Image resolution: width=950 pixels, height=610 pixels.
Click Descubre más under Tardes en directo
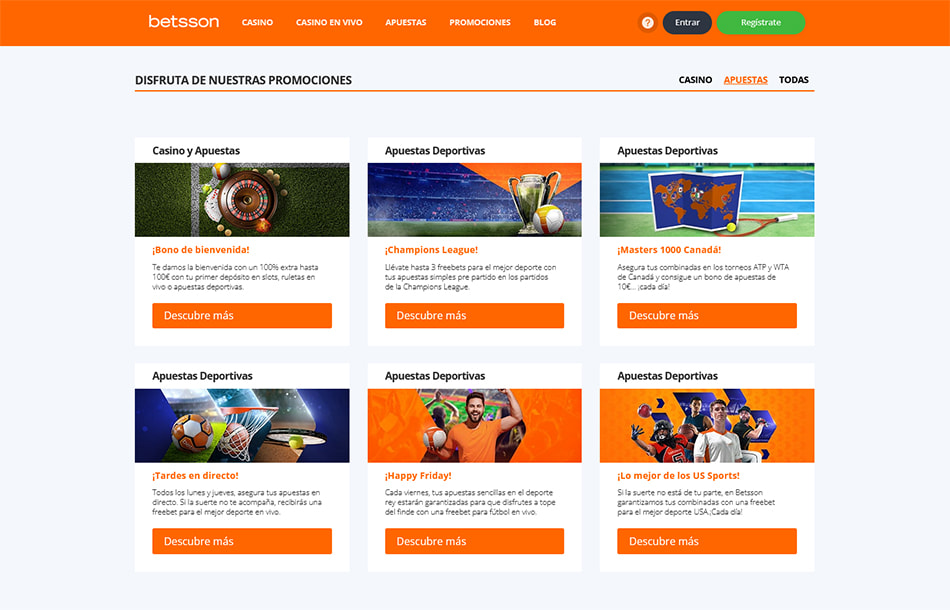point(242,541)
